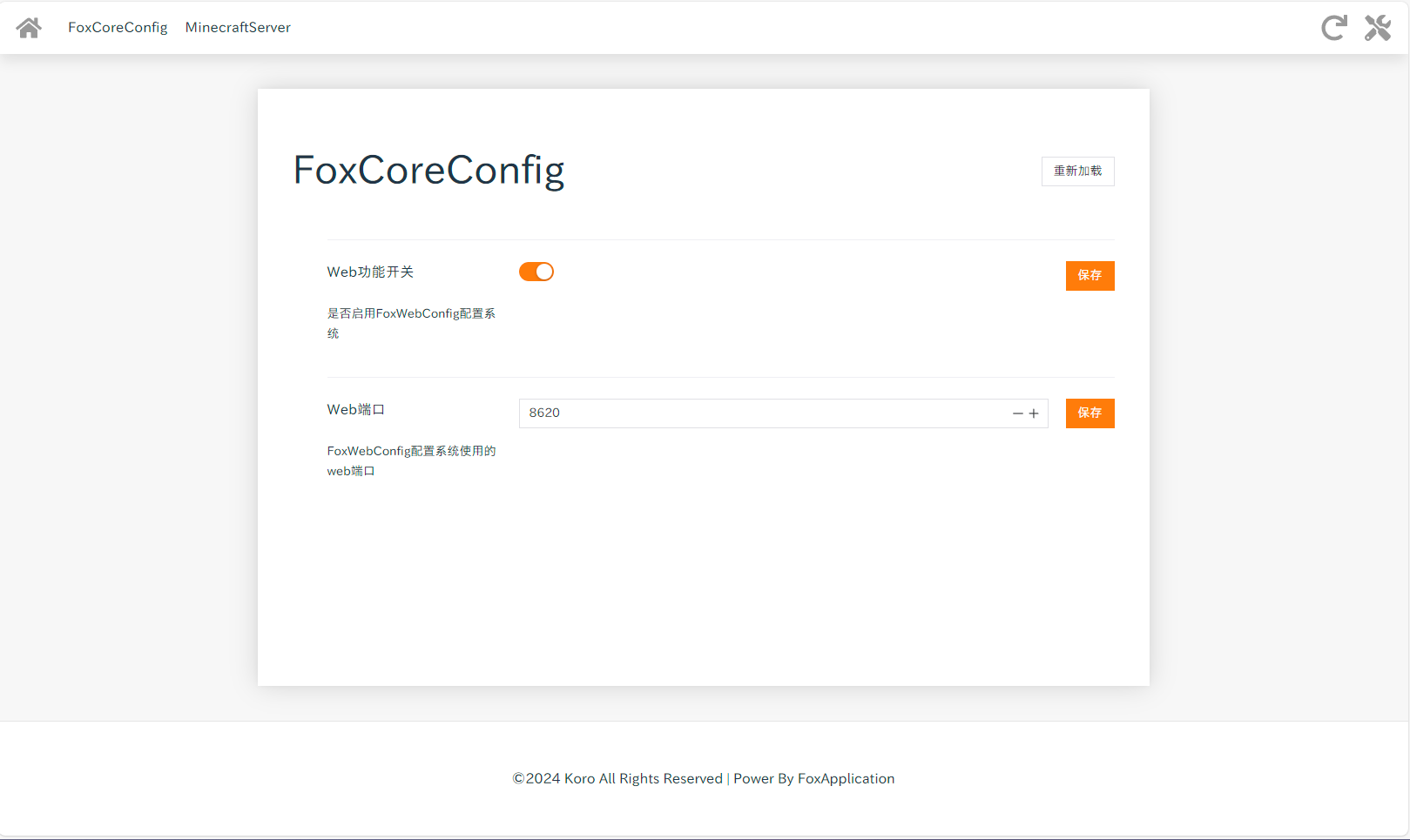This screenshot has width=1410, height=840.
Task: Click the FoxWebConfig配置系统使用的web端口 description
Action: pyautogui.click(x=411, y=460)
